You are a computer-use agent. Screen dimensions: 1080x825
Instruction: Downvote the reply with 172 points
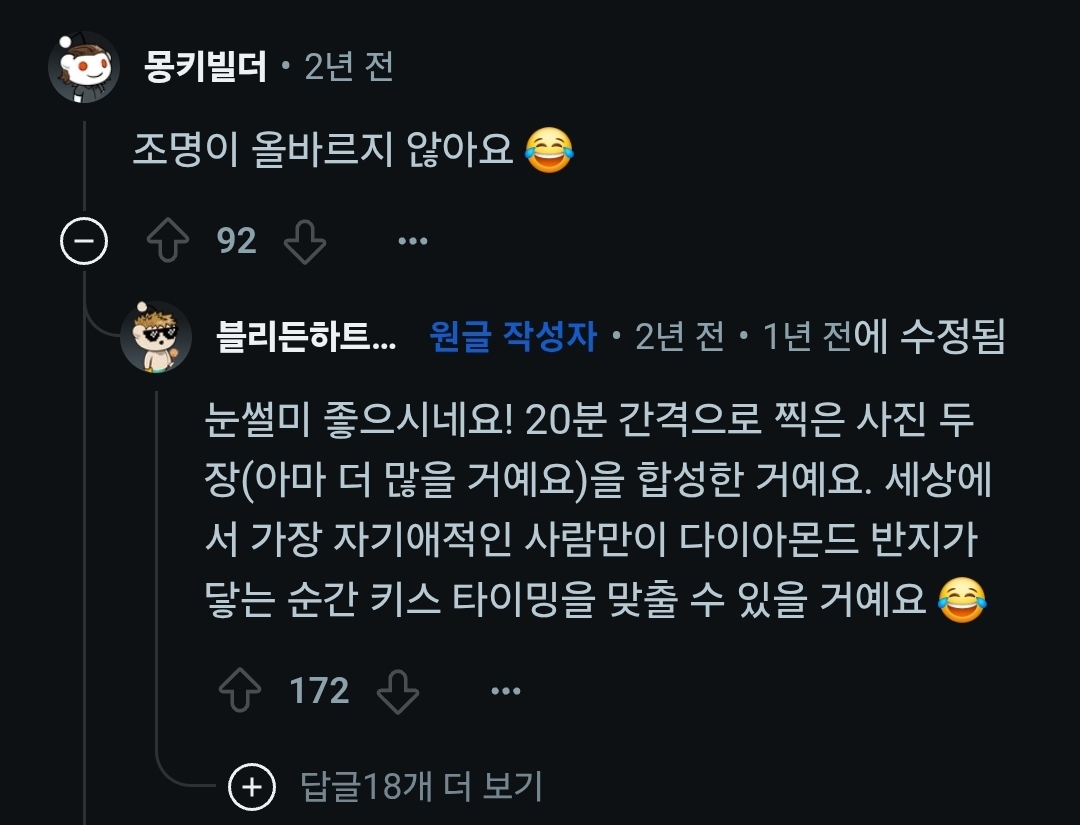(x=398, y=691)
